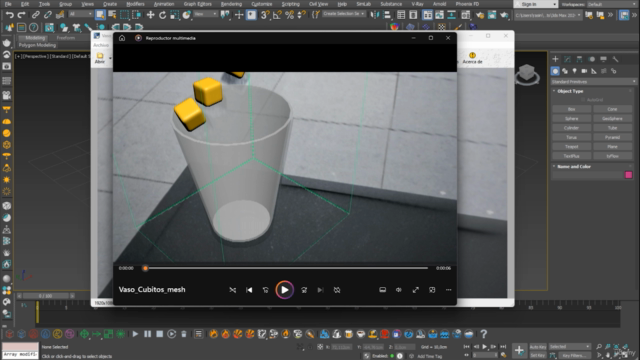Choose the Select Object tool
640x360 pixels.
click(x=100, y=15)
